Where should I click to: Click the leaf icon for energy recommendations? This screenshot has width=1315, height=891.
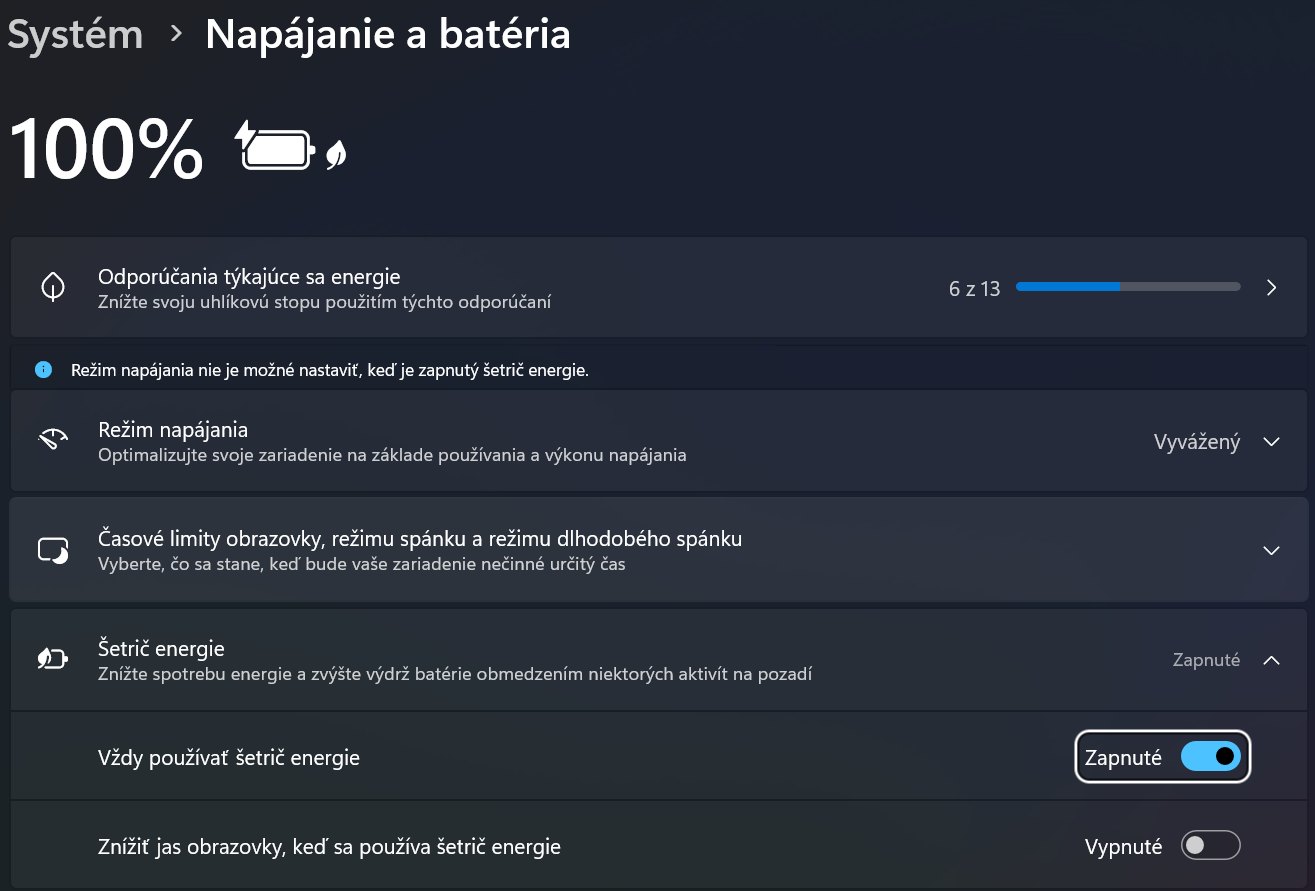(x=53, y=288)
